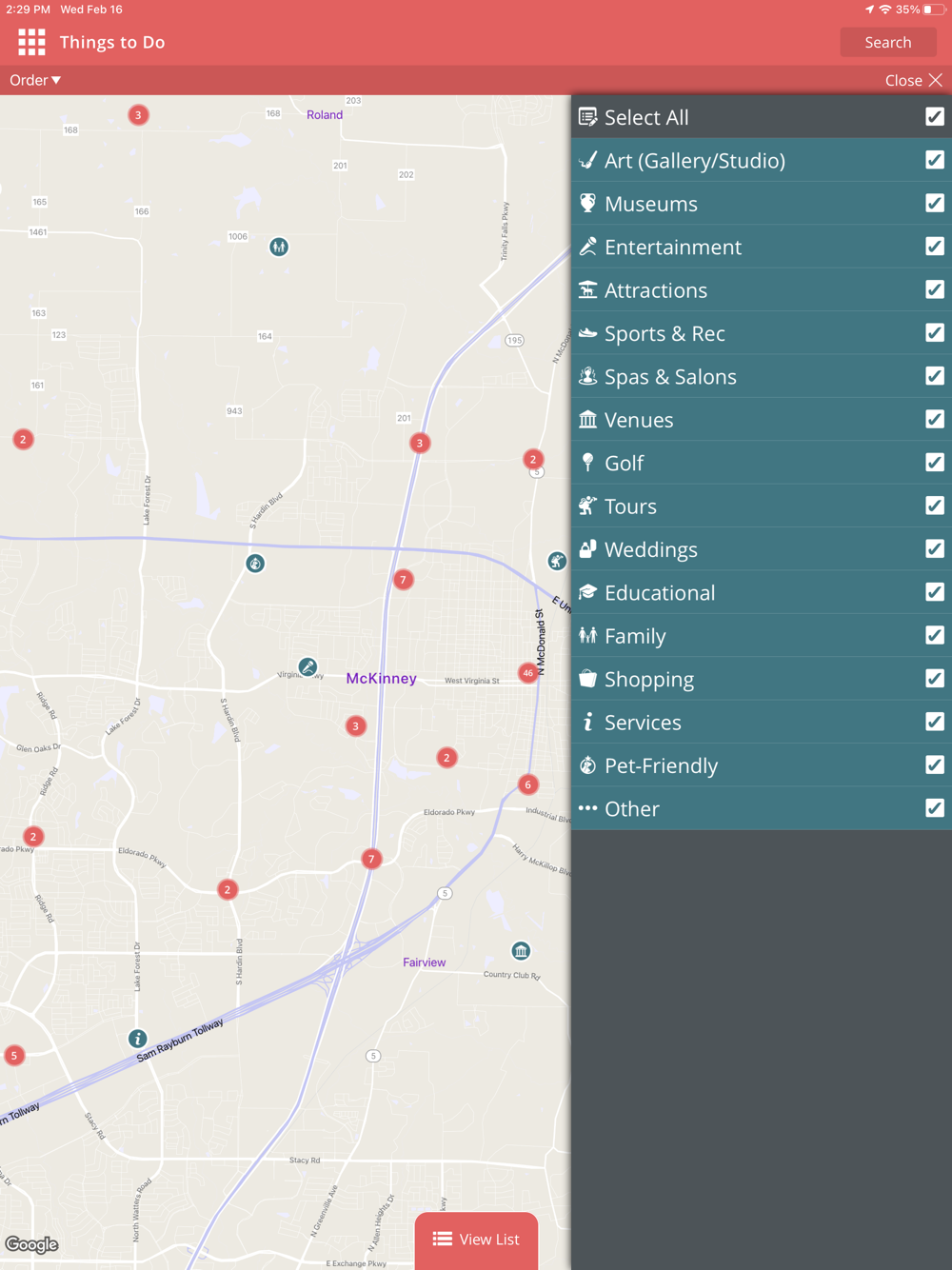Image resolution: width=952 pixels, height=1270 pixels.
Task: Tap the Shopping bag icon
Action: click(x=588, y=679)
